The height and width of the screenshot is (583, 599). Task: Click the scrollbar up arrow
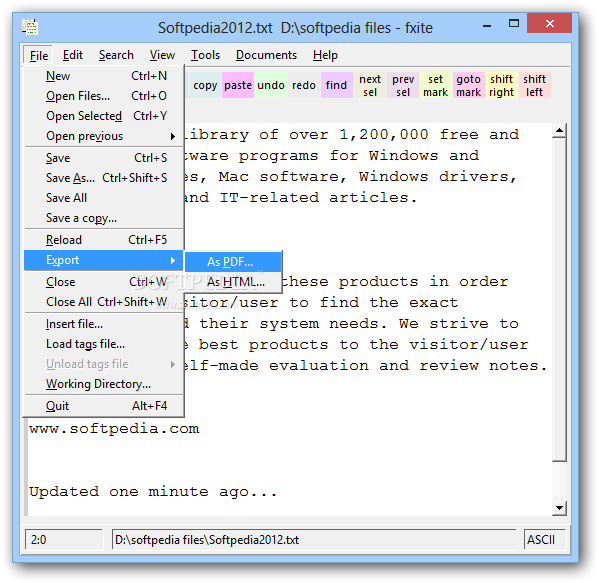point(559,131)
